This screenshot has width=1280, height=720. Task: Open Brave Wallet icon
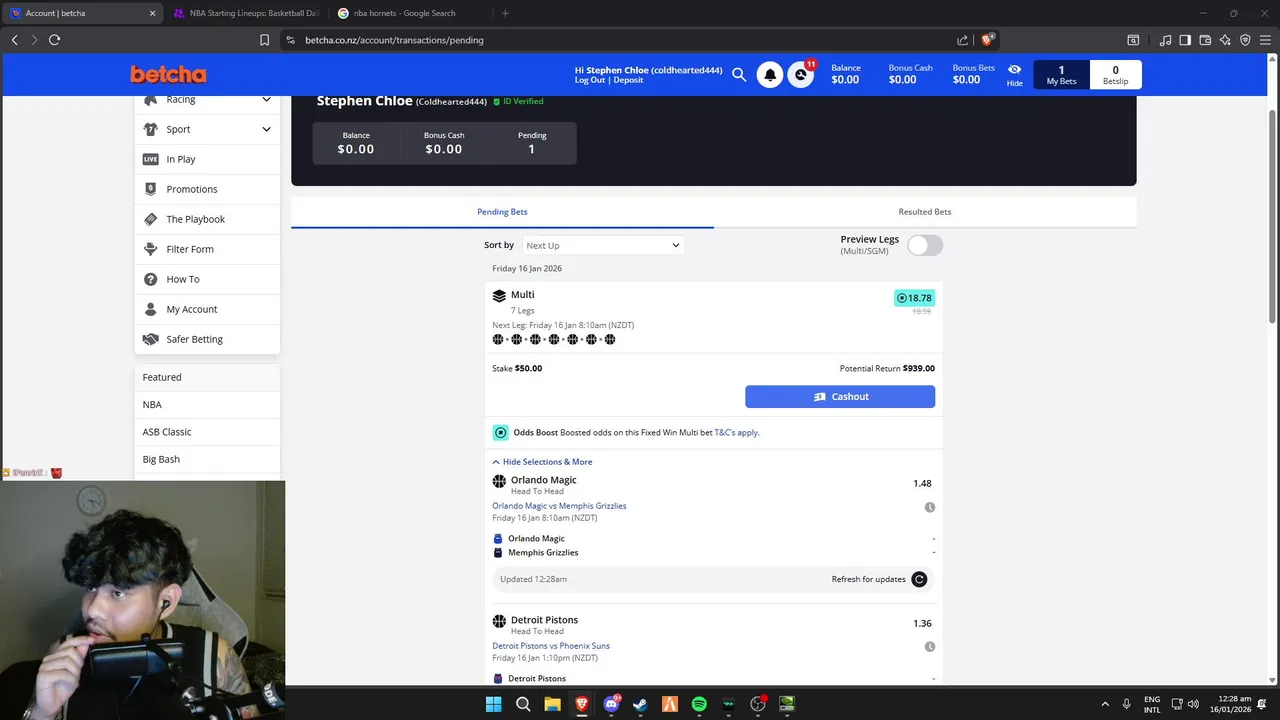[1205, 40]
